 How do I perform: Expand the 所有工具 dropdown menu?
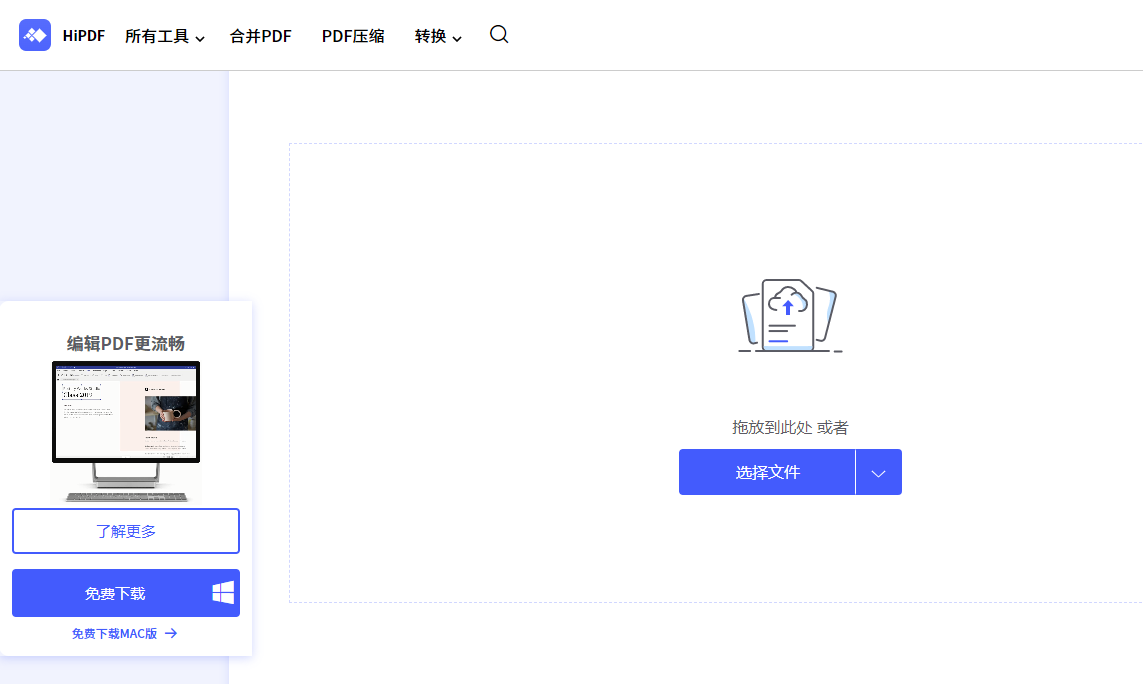164,35
